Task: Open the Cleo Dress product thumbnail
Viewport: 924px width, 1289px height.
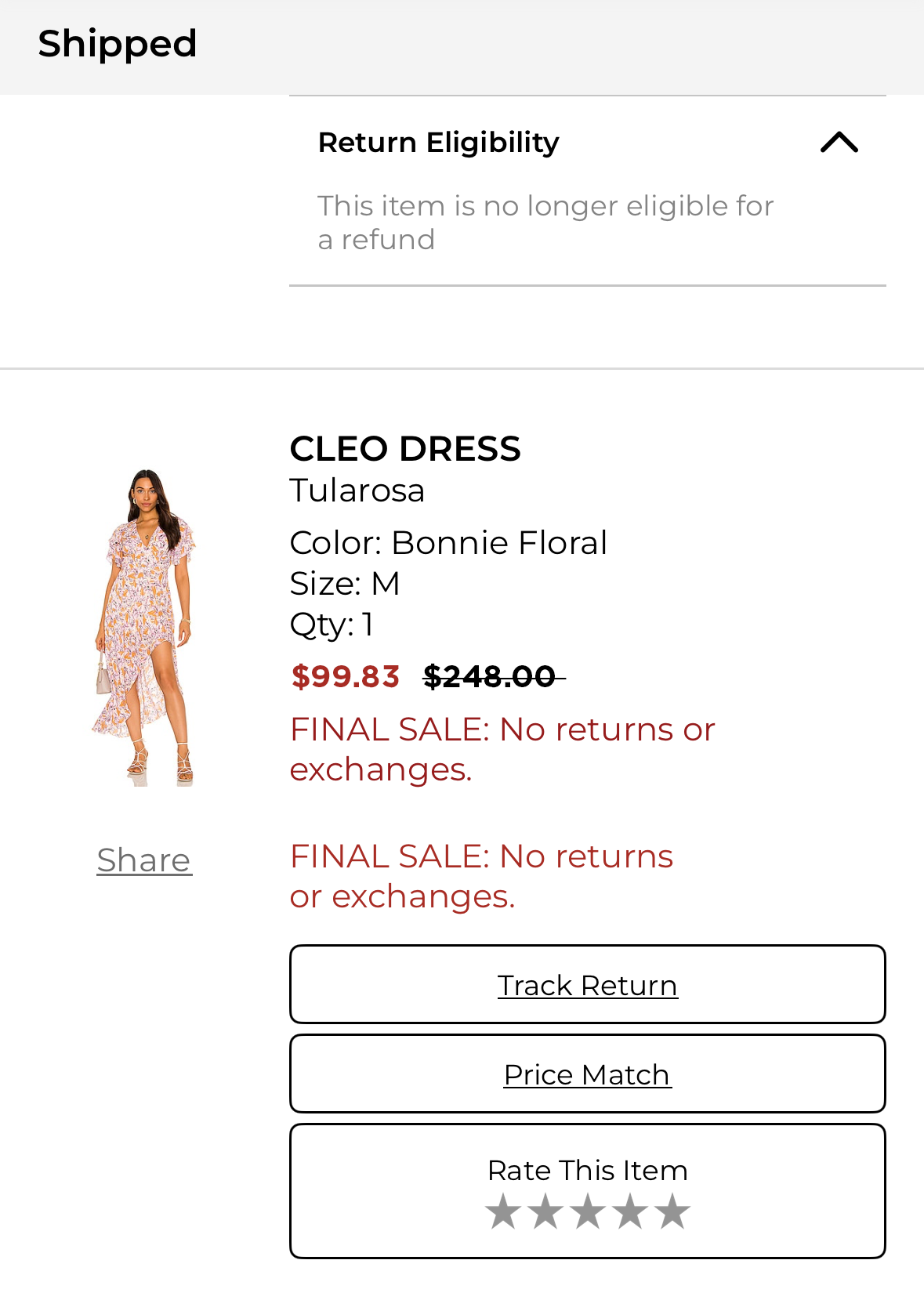Action: point(144,627)
